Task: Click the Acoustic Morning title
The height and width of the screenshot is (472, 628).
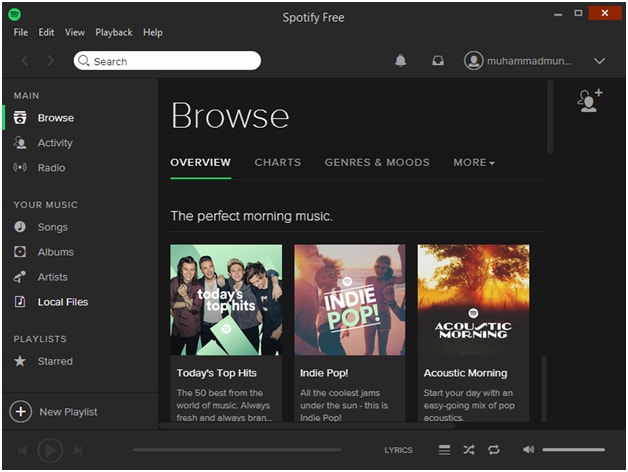Action: tap(465, 373)
